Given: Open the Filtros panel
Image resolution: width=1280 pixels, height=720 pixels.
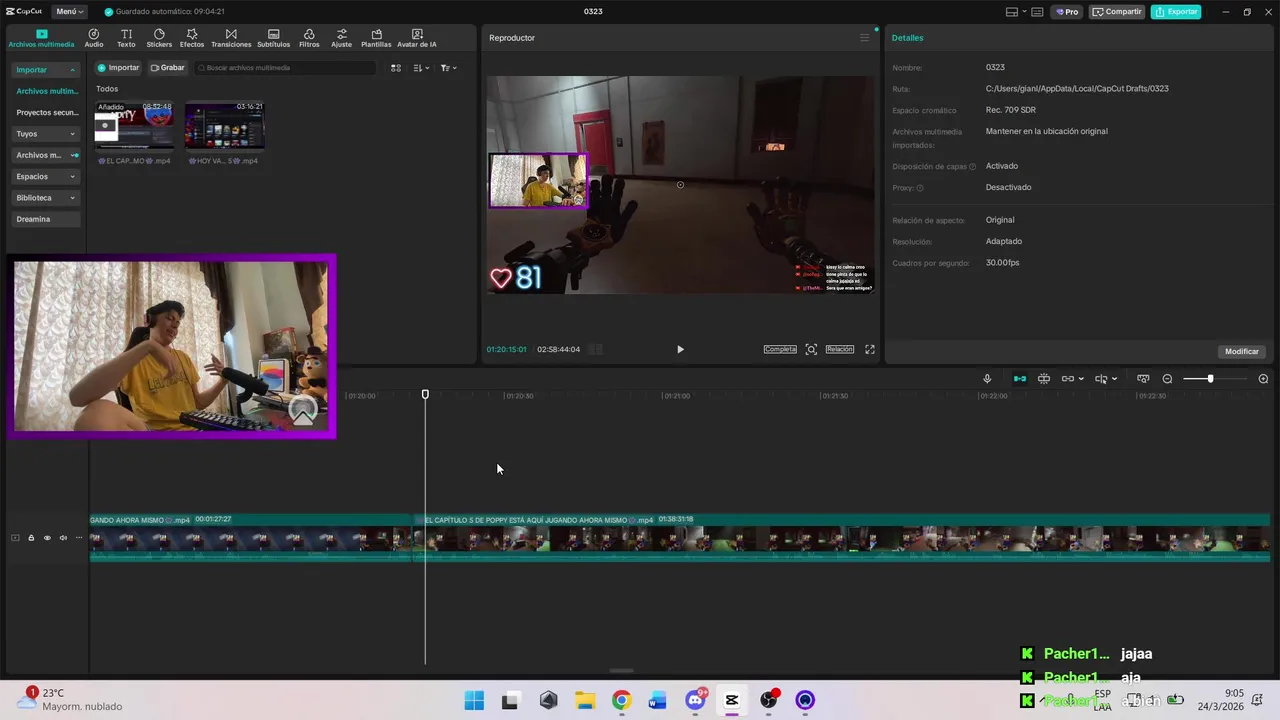Looking at the screenshot, I should tap(309, 38).
